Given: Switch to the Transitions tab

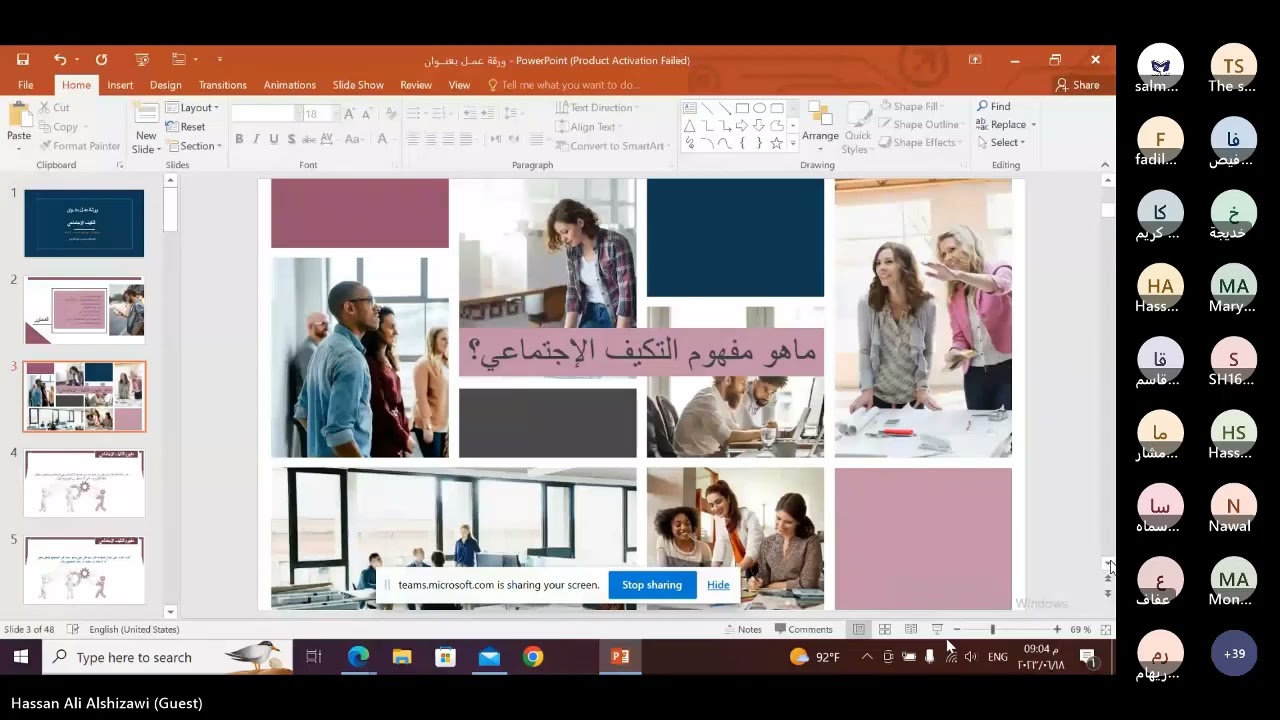Looking at the screenshot, I should click(222, 85).
